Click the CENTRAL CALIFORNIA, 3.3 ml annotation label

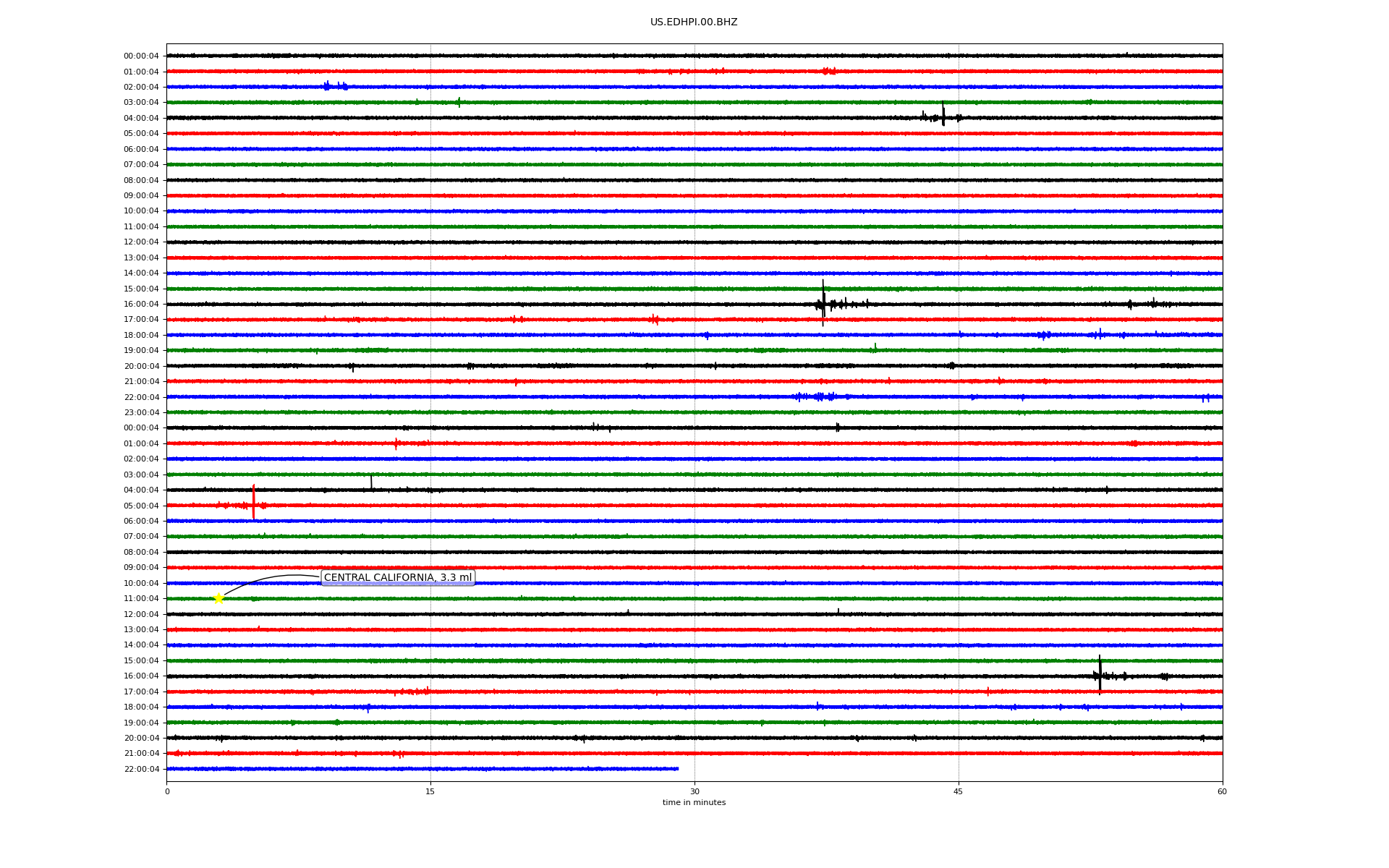coord(397,577)
